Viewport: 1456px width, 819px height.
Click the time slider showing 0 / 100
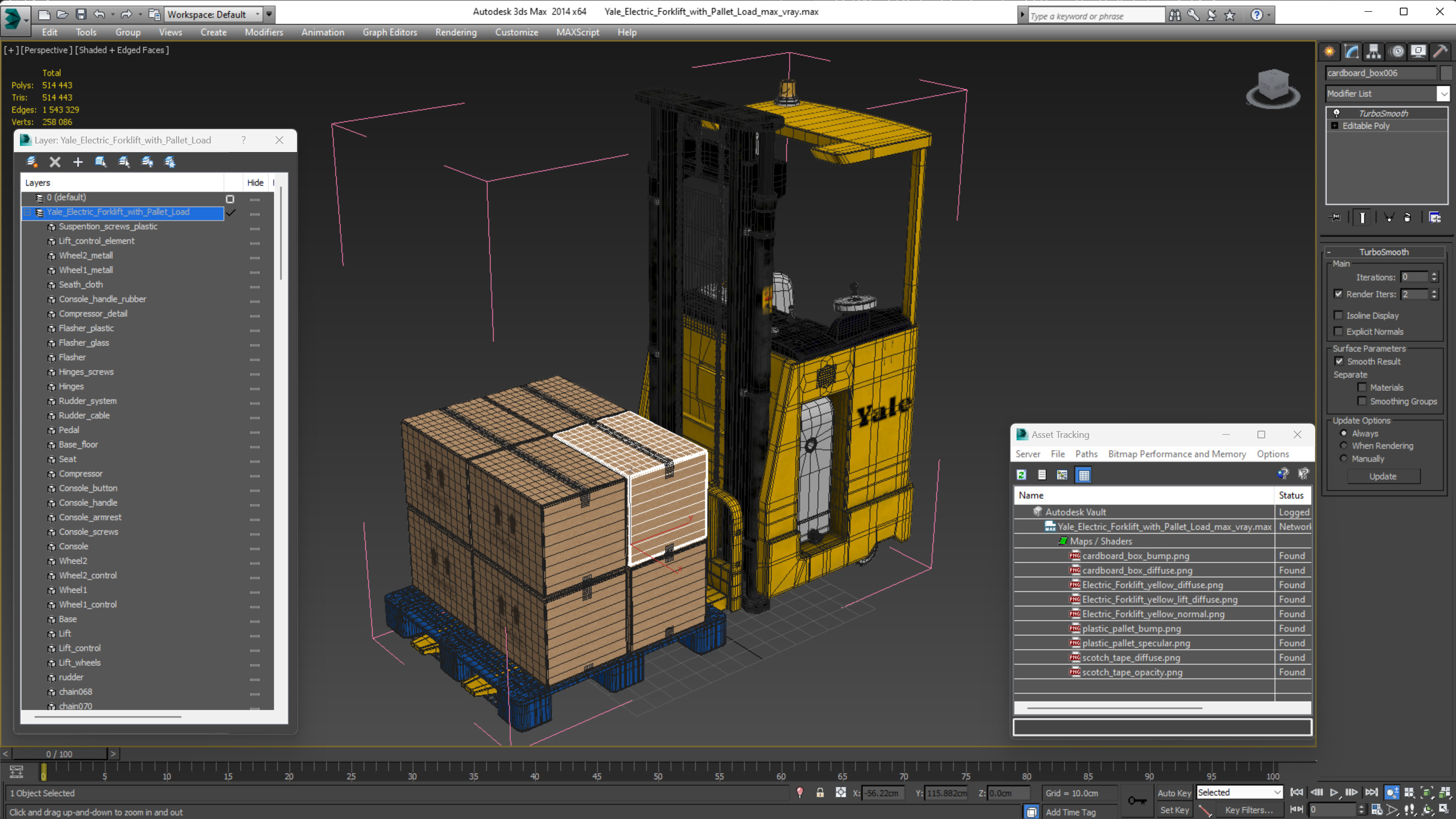click(59, 754)
